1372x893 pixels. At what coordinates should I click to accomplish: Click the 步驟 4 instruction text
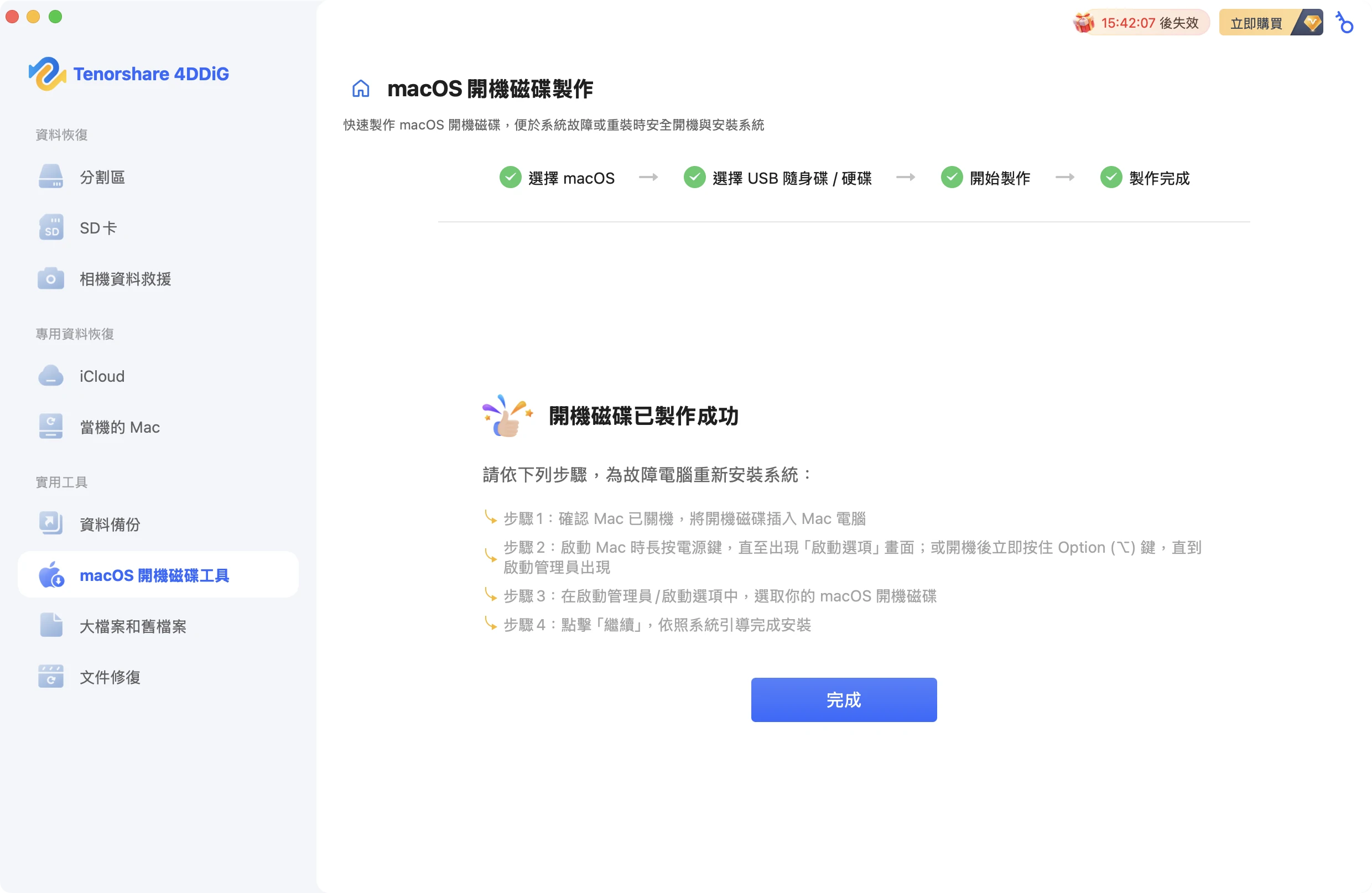(x=657, y=624)
